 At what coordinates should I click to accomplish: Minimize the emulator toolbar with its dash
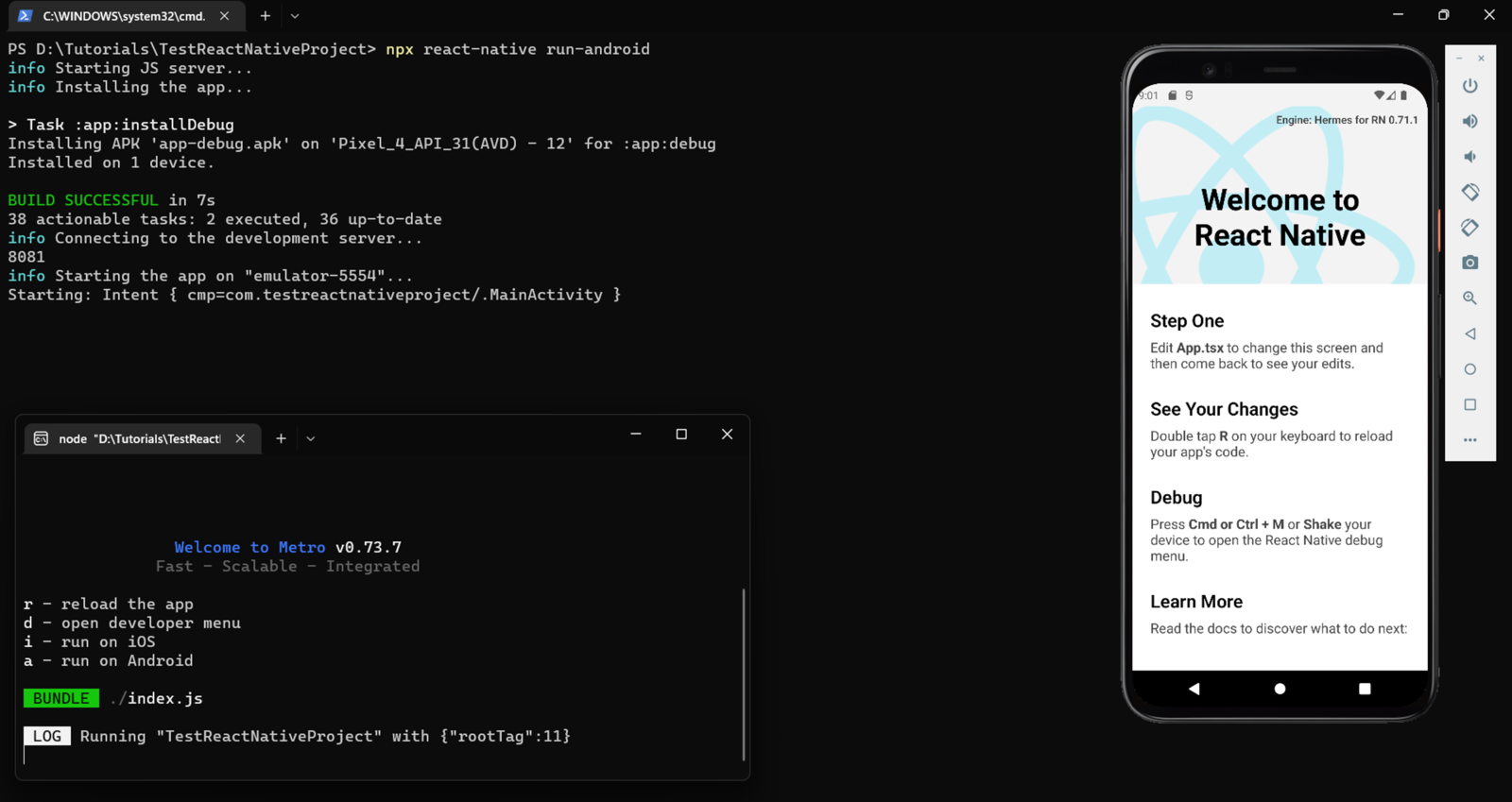(x=1459, y=59)
